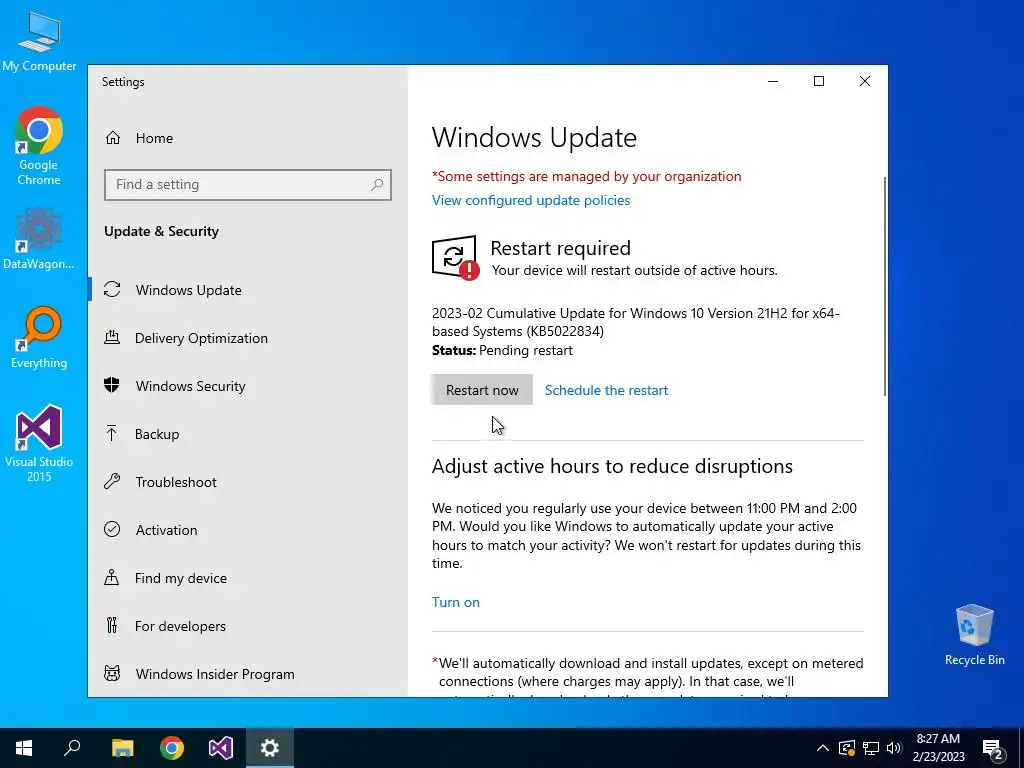Click Schedule the restart link
The width and height of the screenshot is (1024, 768).
pos(606,390)
